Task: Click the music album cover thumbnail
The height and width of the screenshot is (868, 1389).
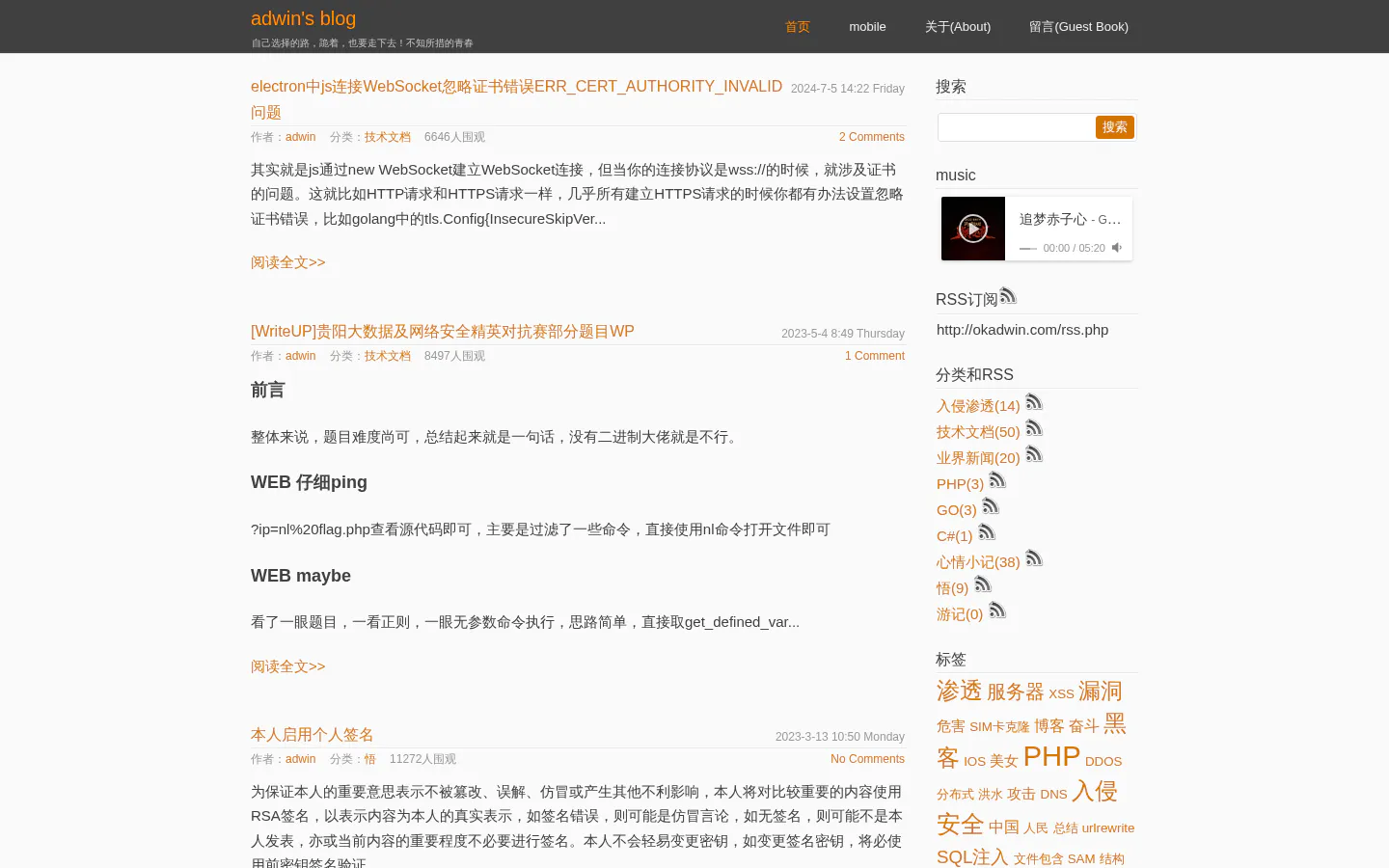Action: (973, 229)
